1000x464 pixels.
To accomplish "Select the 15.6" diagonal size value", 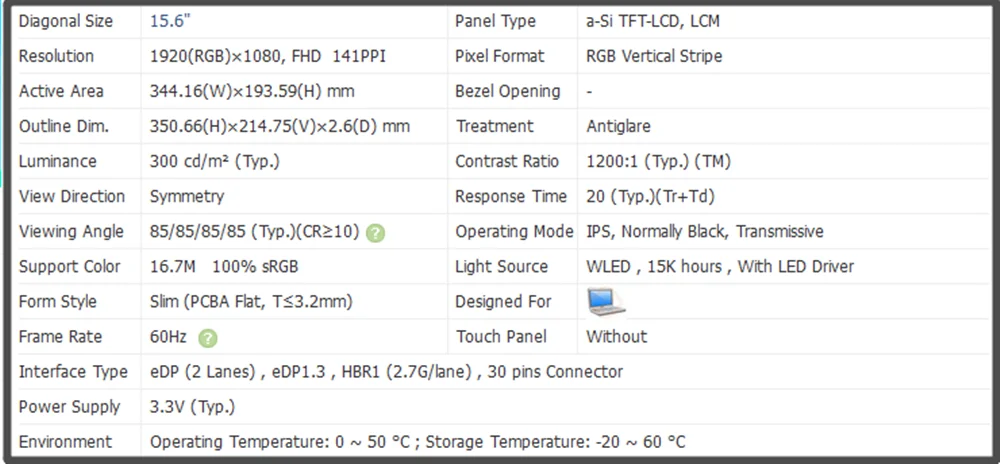I will click(x=170, y=21).
